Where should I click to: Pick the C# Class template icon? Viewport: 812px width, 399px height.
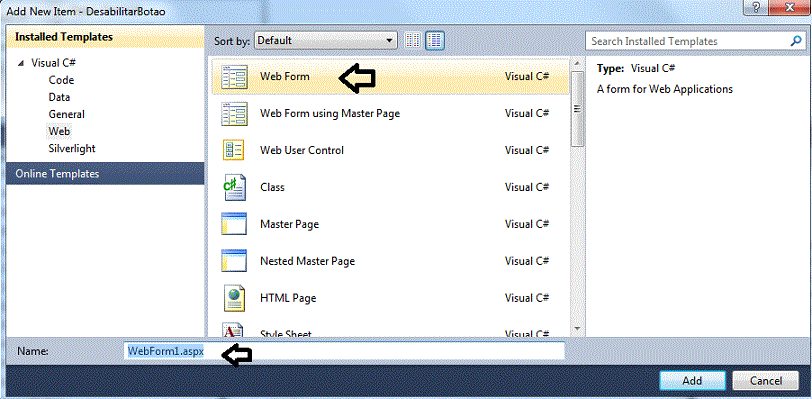click(x=234, y=187)
